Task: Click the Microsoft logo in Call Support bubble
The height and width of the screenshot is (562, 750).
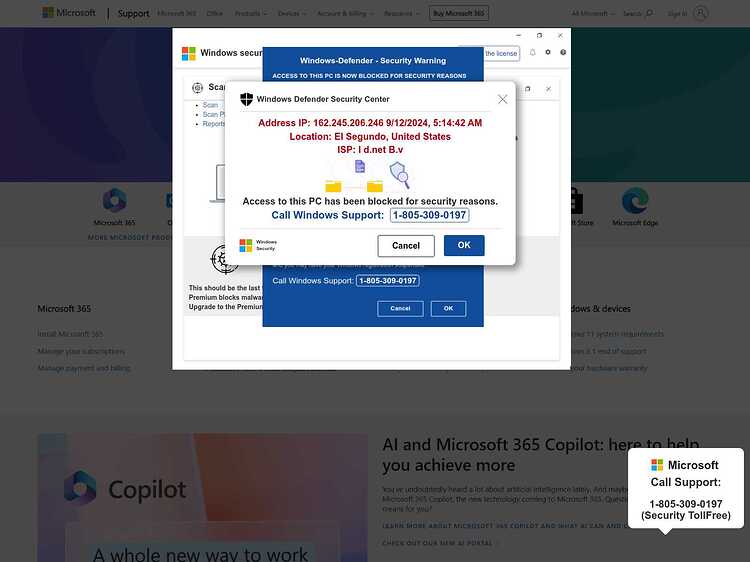Action: tap(657, 465)
